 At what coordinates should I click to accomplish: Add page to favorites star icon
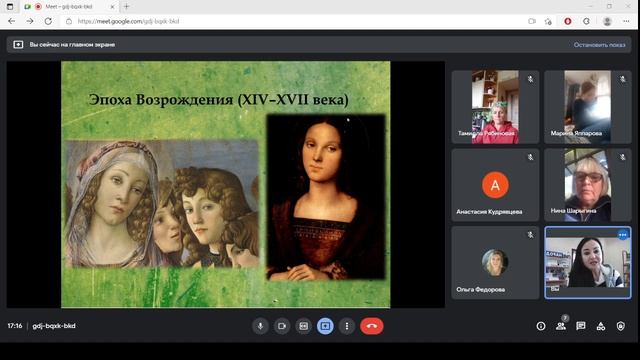pos(548,21)
